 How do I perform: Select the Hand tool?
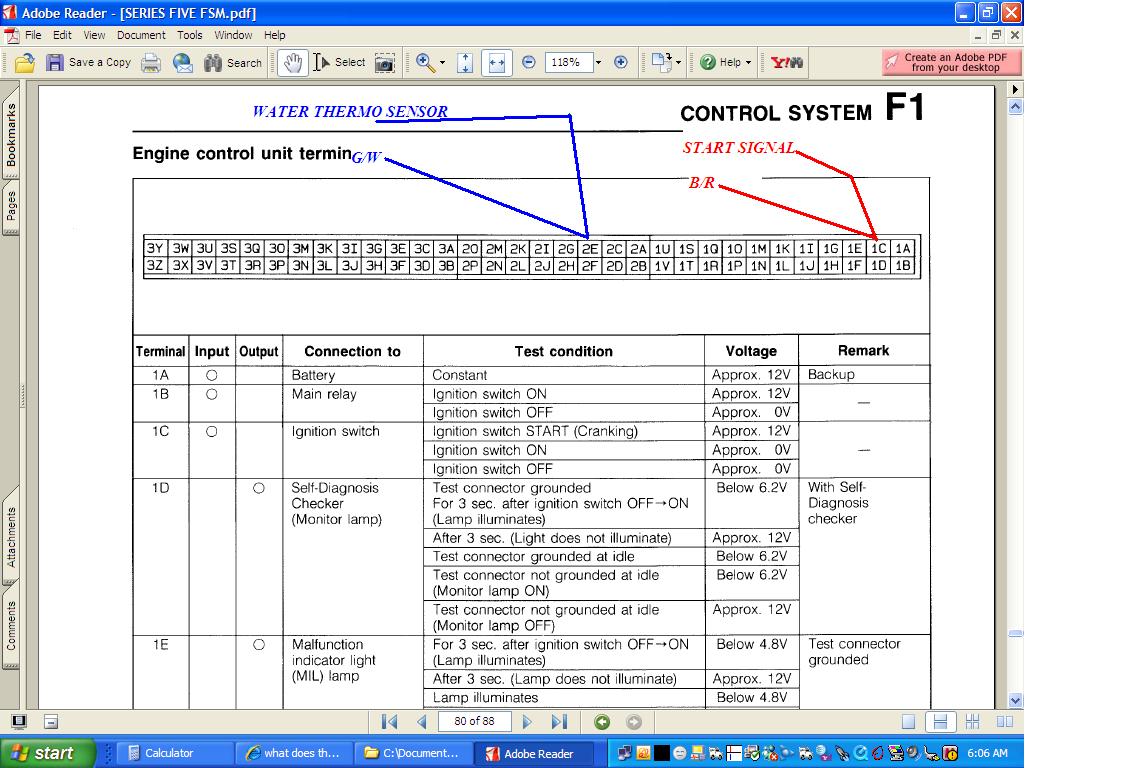click(x=291, y=63)
